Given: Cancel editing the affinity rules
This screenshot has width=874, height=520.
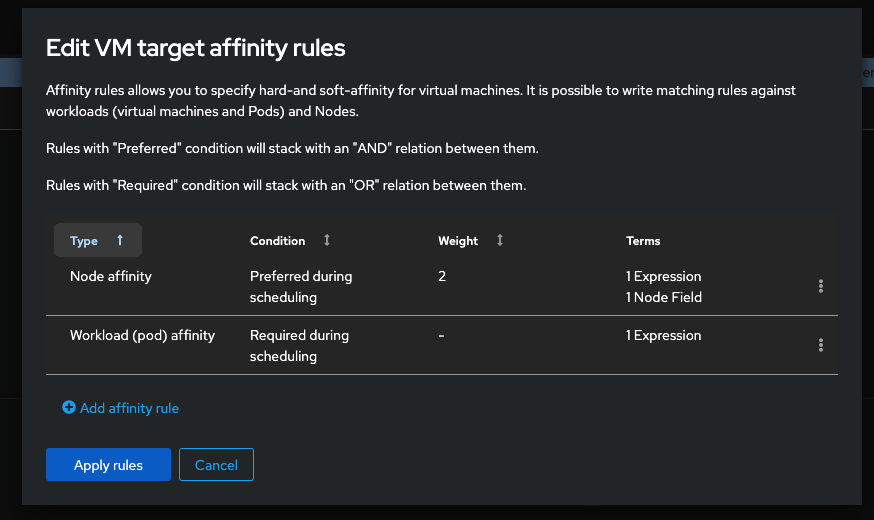Looking at the screenshot, I should 216,465.
